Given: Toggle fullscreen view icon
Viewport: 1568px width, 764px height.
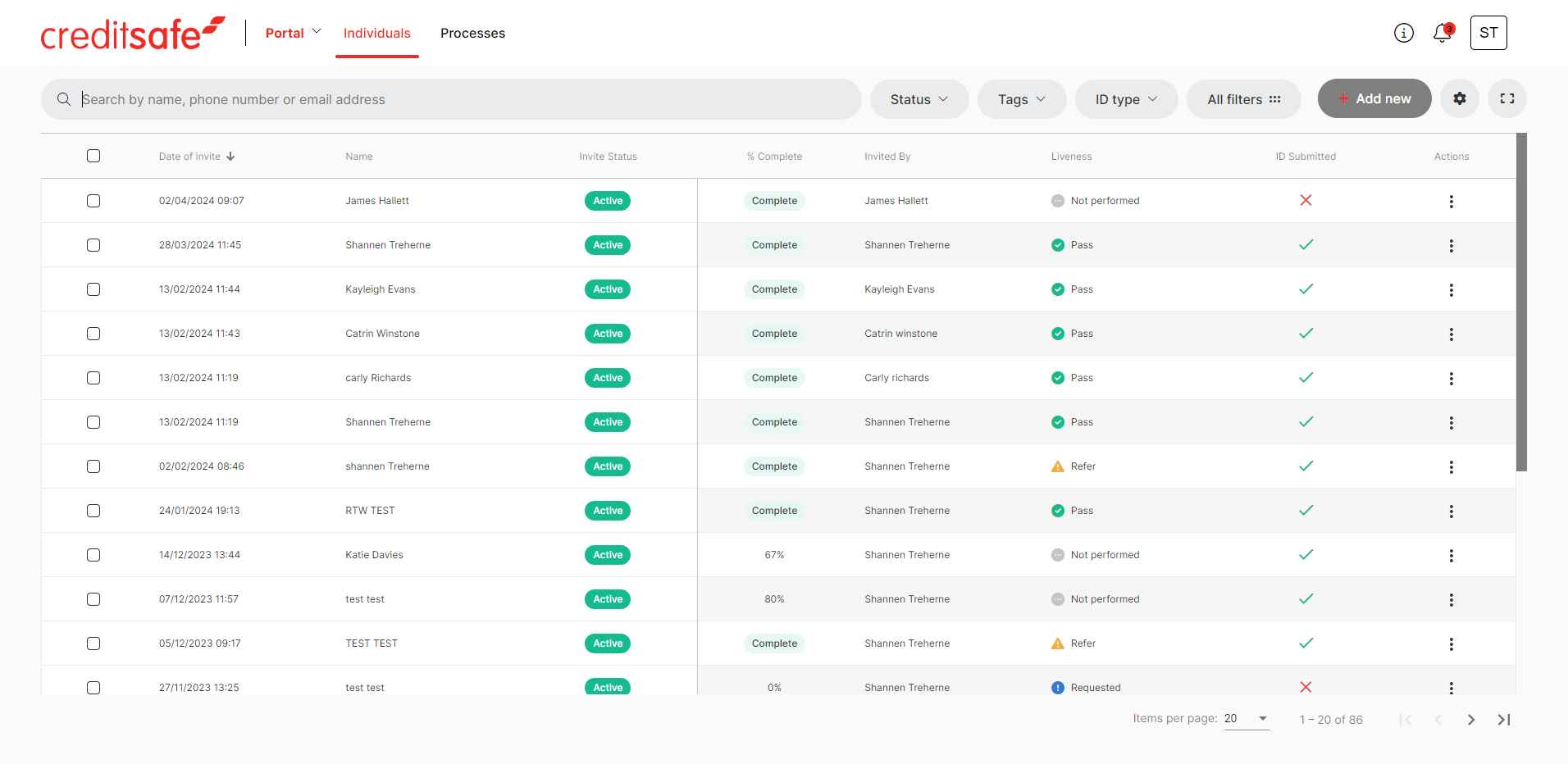Looking at the screenshot, I should coord(1507,98).
